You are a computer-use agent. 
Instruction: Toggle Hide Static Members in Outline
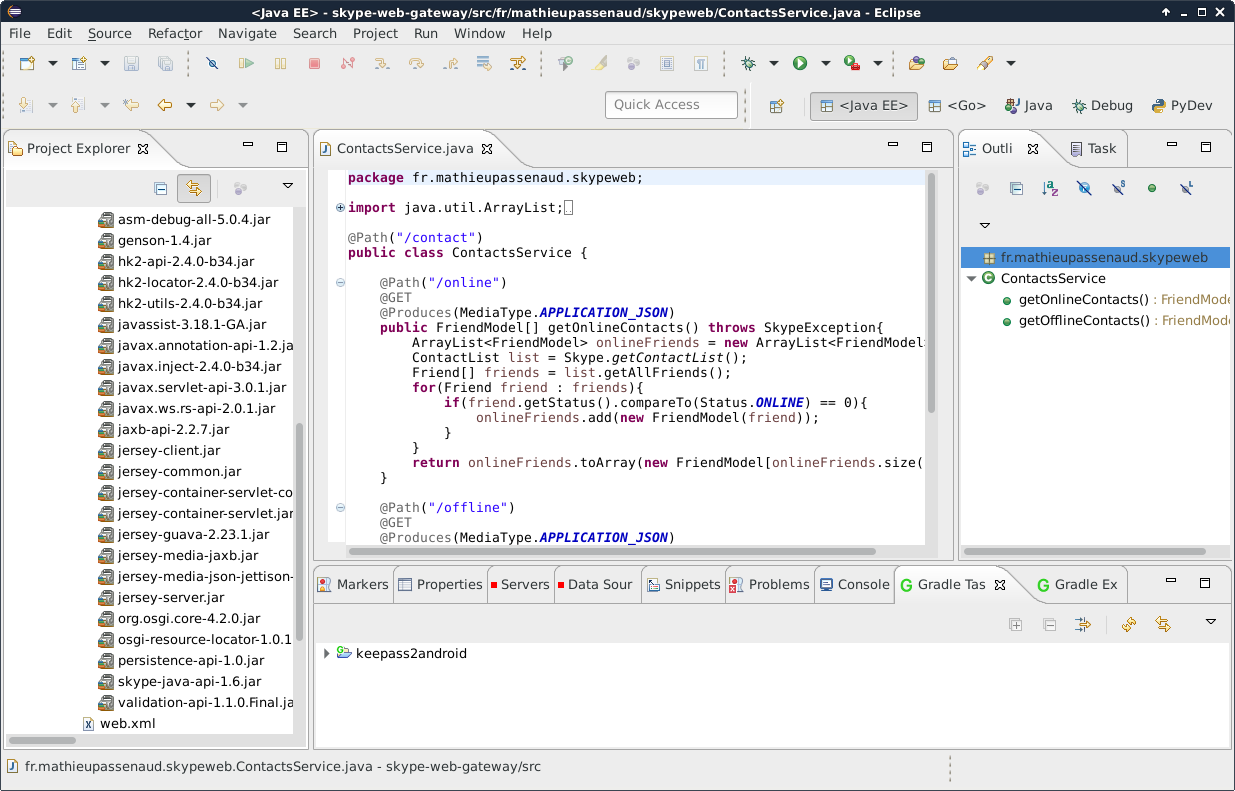(x=1118, y=188)
